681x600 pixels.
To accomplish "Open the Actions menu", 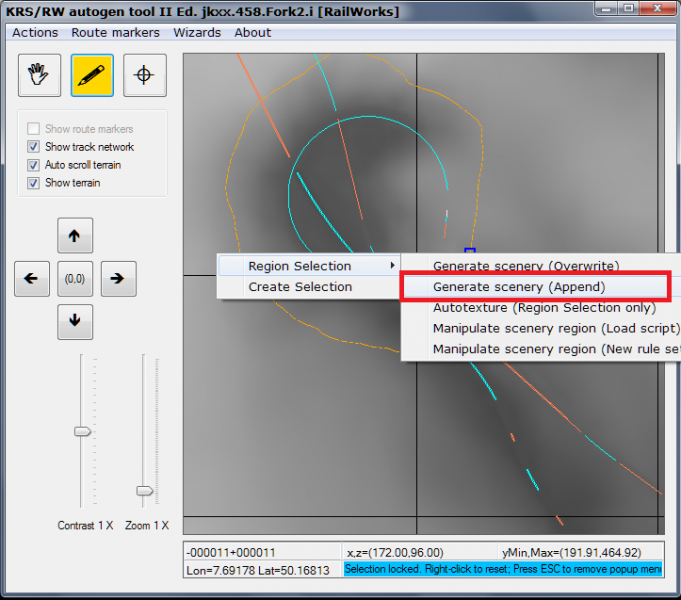I will 35,33.
